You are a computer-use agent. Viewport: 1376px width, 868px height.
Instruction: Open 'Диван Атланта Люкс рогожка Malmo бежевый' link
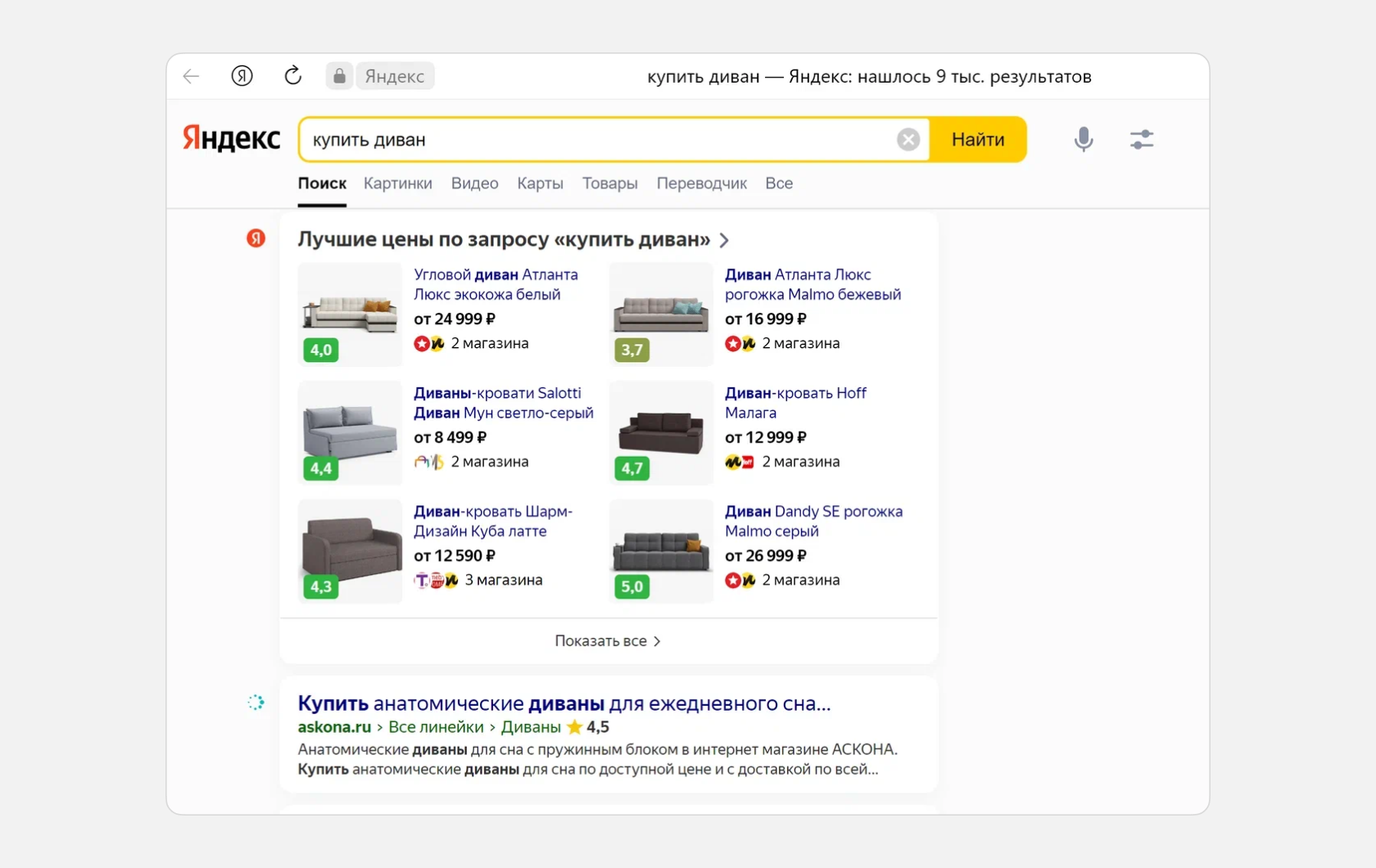pos(812,284)
